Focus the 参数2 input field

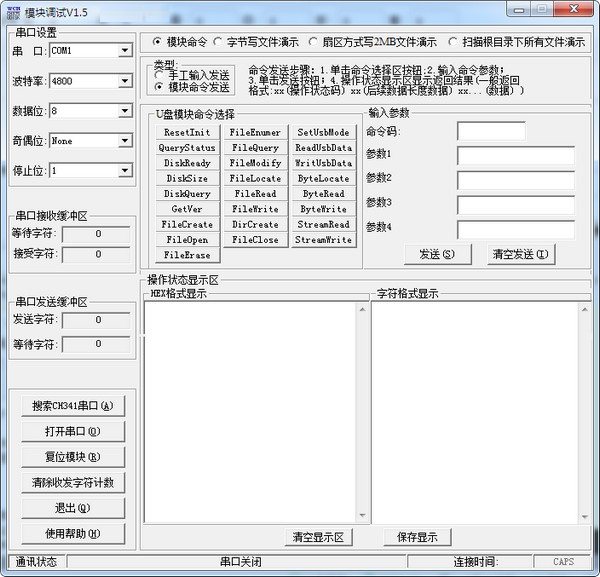pos(516,180)
